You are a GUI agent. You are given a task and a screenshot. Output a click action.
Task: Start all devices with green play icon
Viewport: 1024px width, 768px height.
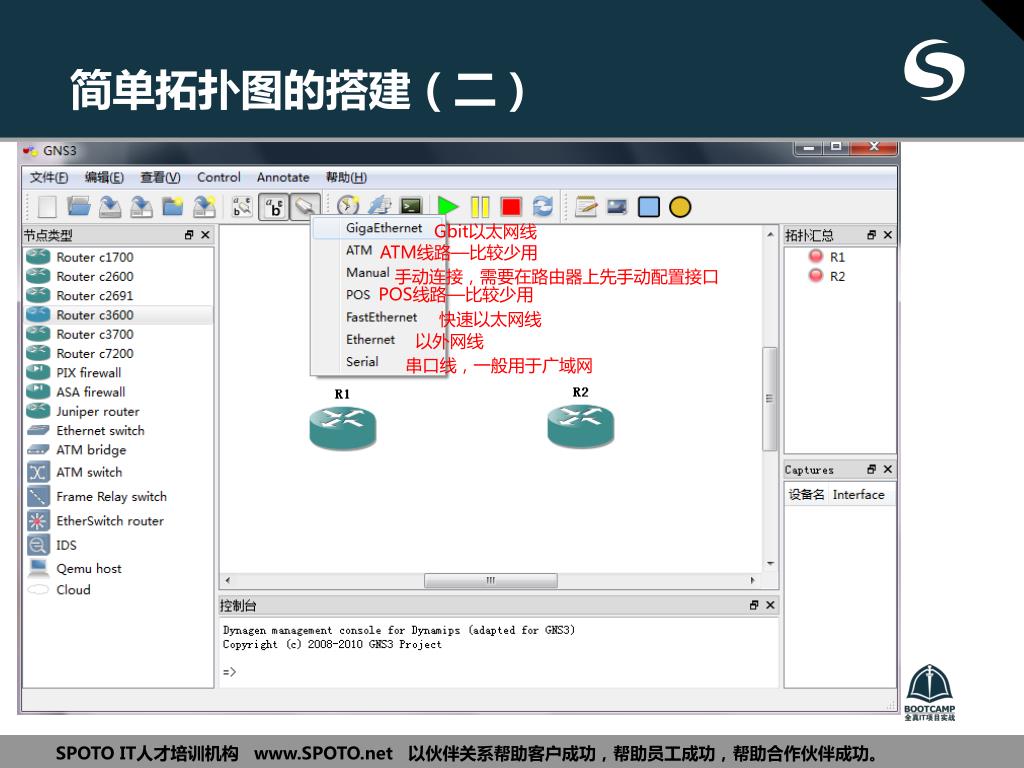(x=448, y=206)
